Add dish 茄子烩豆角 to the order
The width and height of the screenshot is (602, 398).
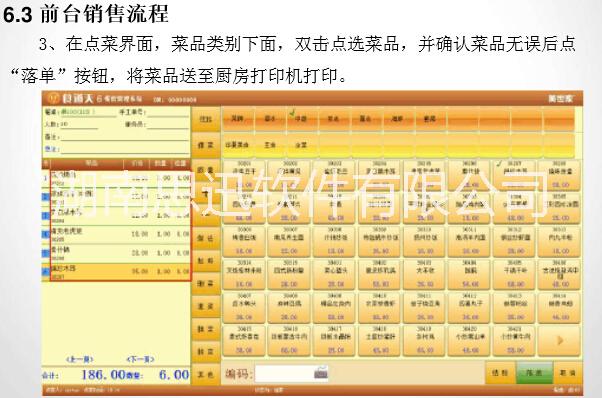(x=424, y=307)
